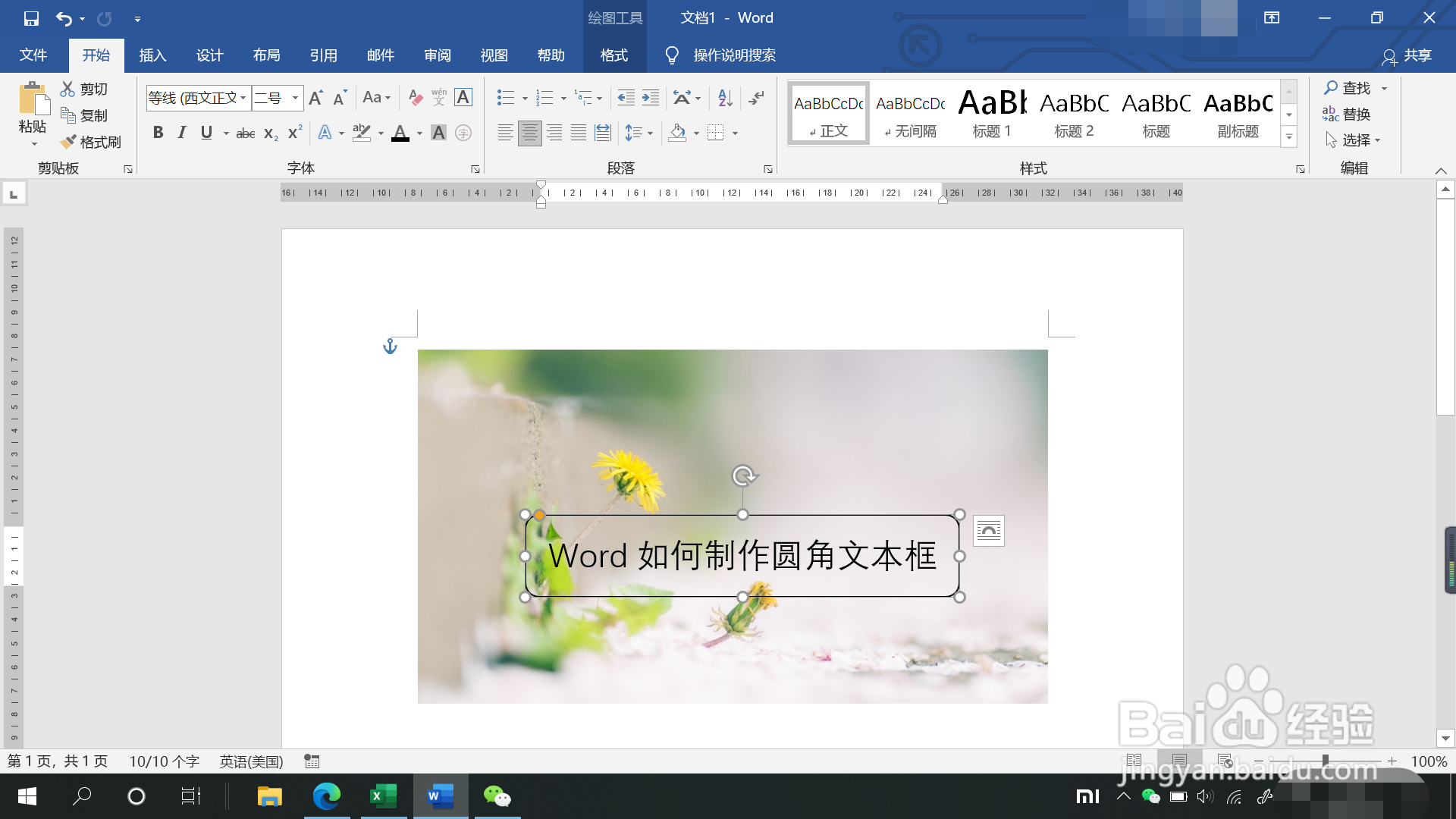Click the Shrink Font icon
The width and height of the screenshot is (1456, 819).
pos(340,97)
